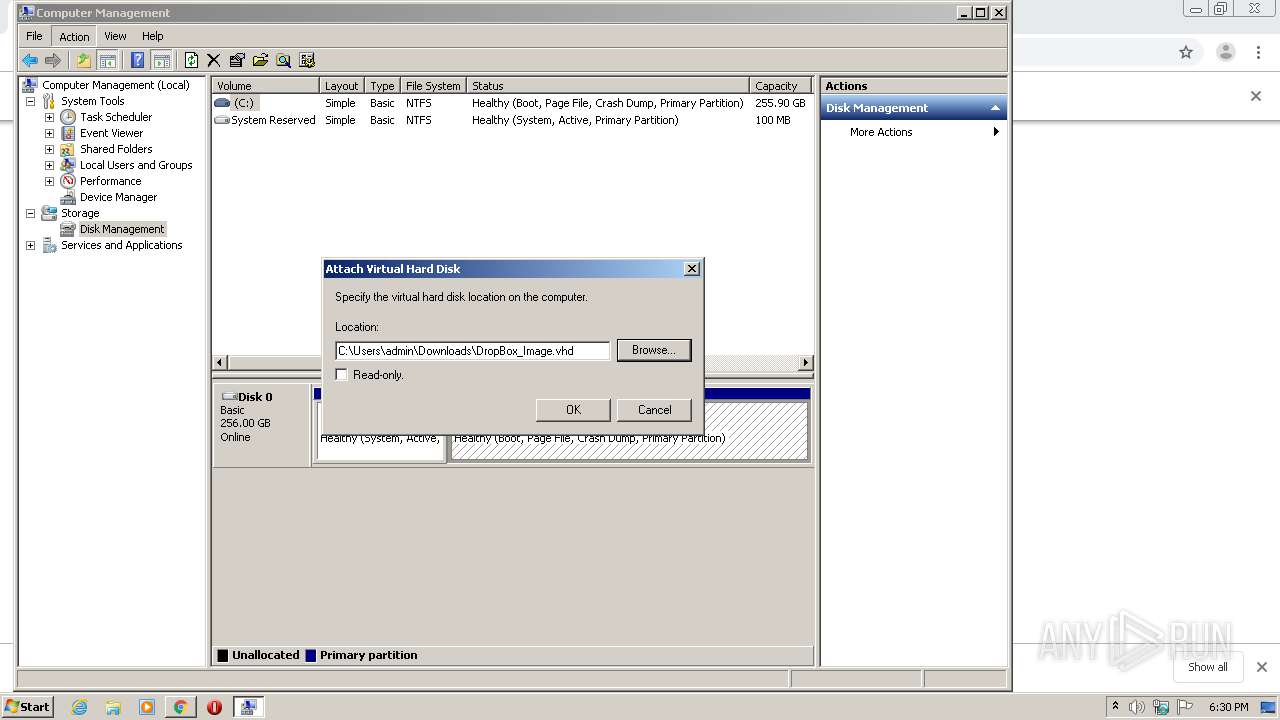Click the Event Viewer icon

click(68, 133)
